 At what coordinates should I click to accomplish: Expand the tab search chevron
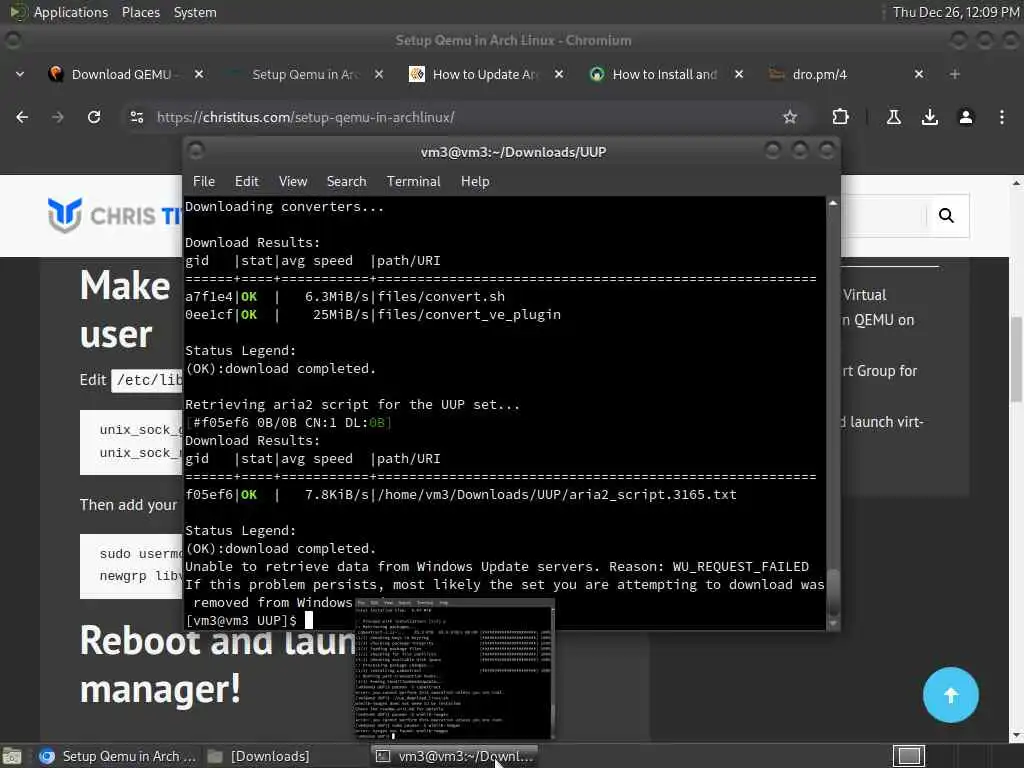[x=20, y=74]
